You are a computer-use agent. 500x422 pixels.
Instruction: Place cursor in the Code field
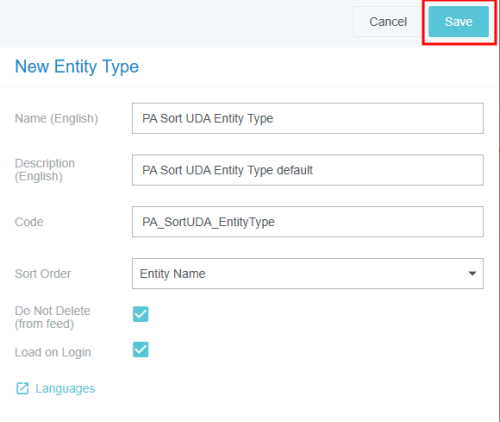pos(308,222)
